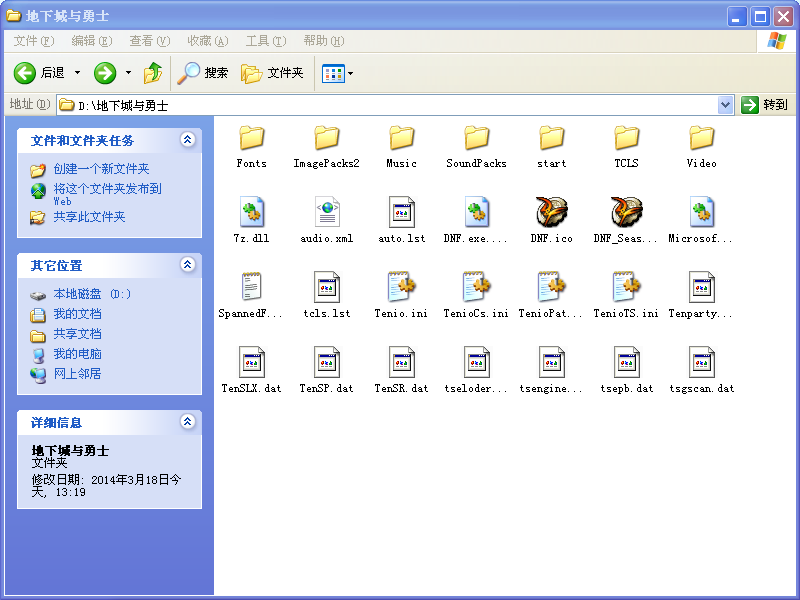Image resolution: width=800 pixels, height=600 pixels.
Task: Open the 文件(F) menu
Action: click(x=34, y=41)
